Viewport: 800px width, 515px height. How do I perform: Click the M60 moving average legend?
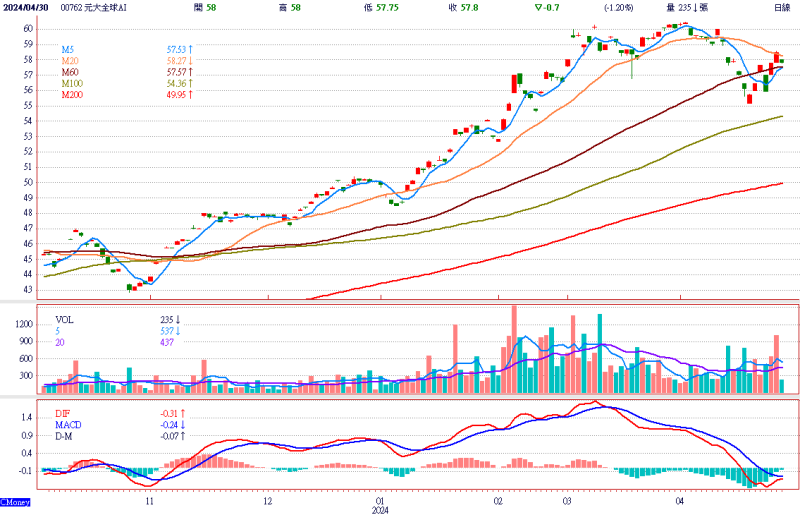point(69,72)
